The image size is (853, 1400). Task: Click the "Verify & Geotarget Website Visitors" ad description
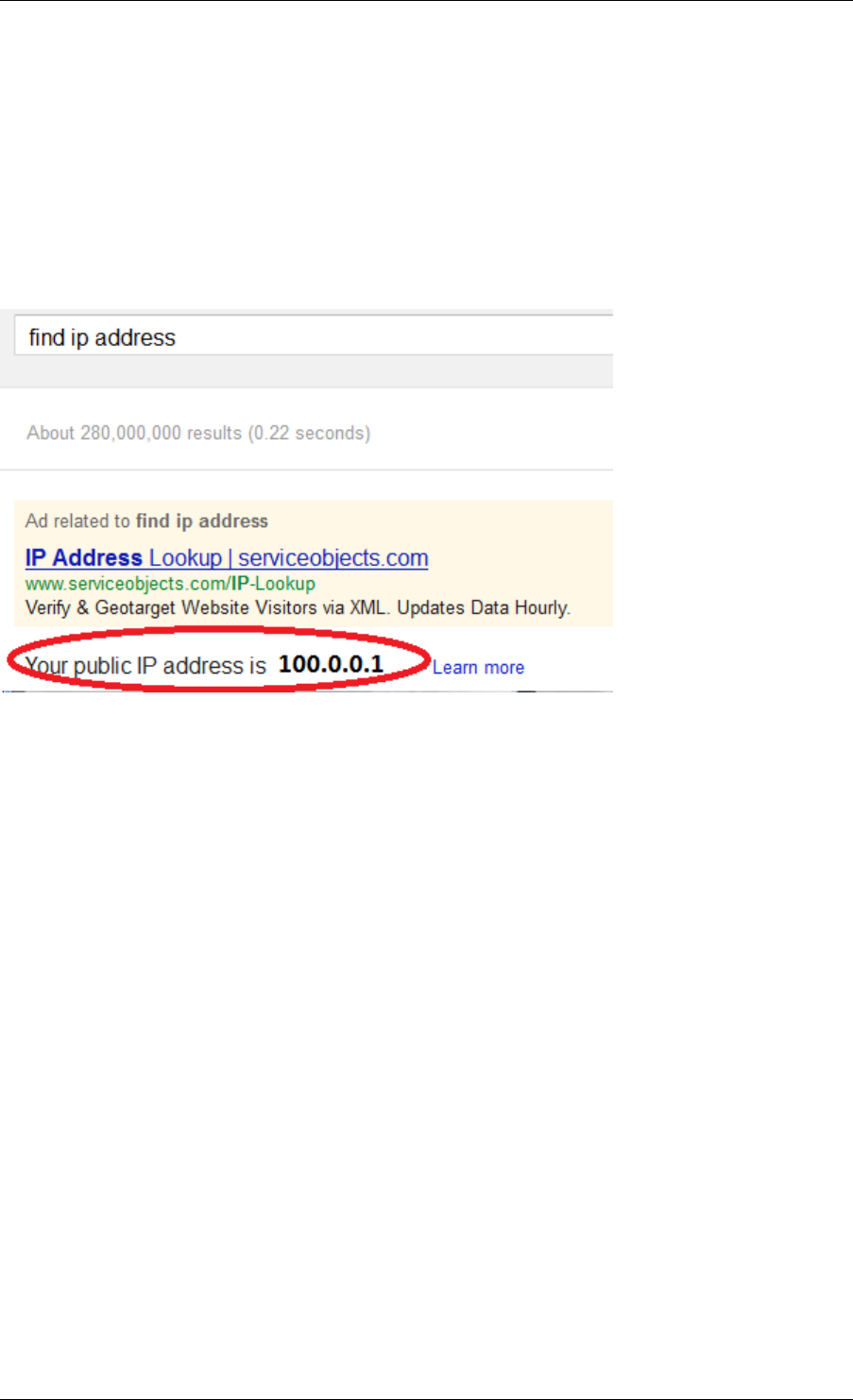pyautogui.click(x=171, y=607)
